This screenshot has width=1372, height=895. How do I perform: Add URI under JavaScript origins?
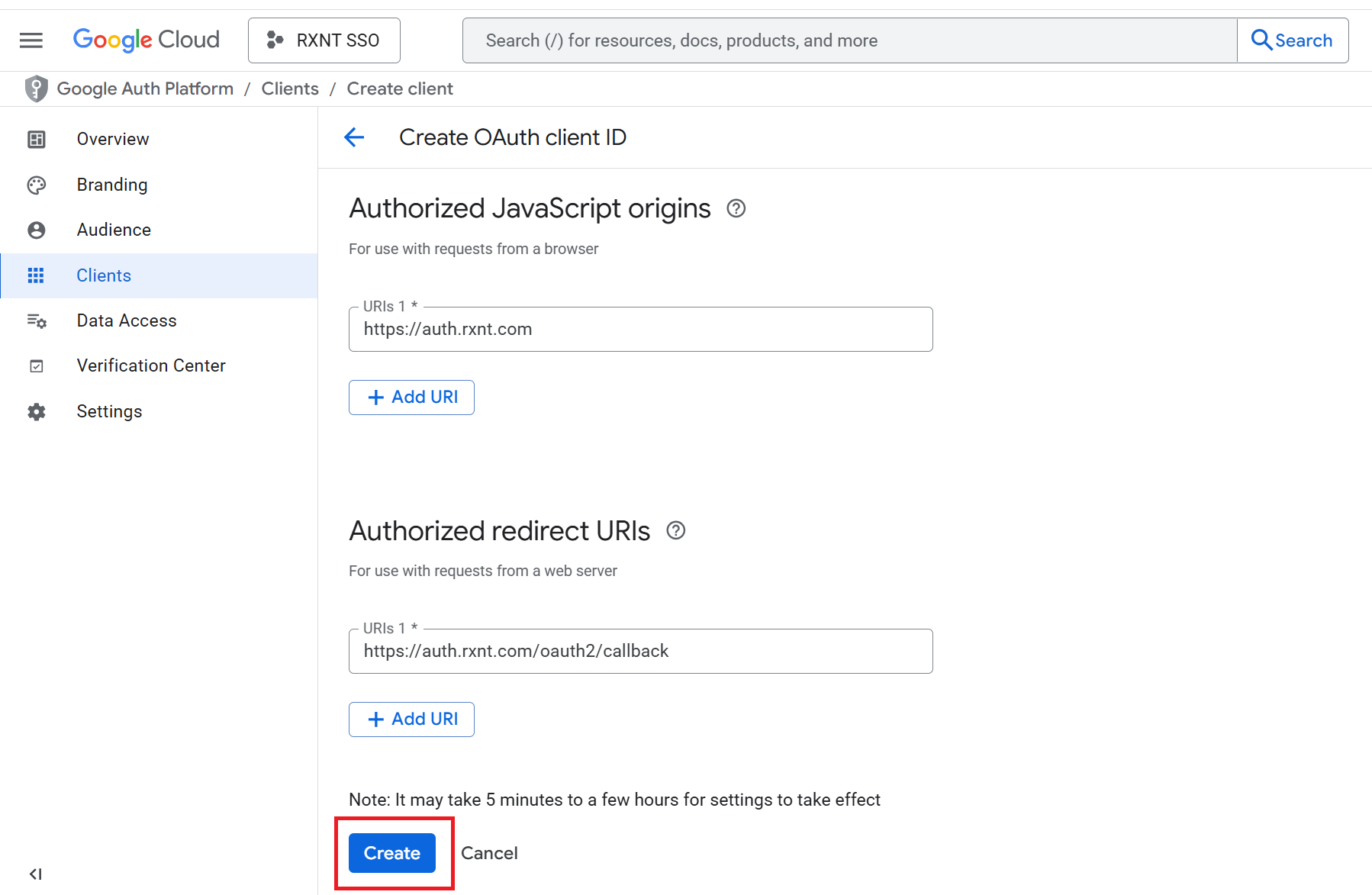pyautogui.click(x=411, y=398)
